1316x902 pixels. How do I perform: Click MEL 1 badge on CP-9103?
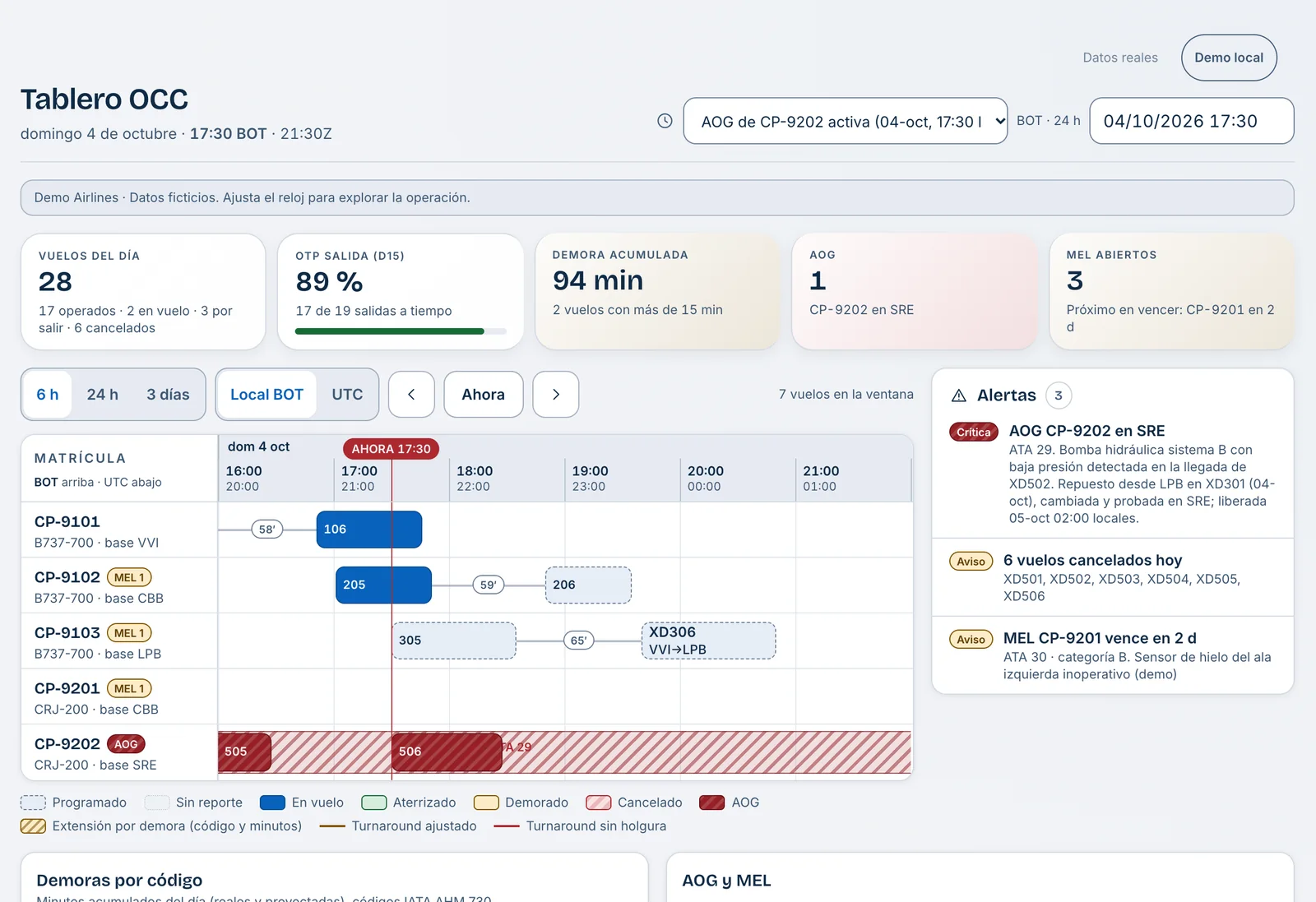129,633
